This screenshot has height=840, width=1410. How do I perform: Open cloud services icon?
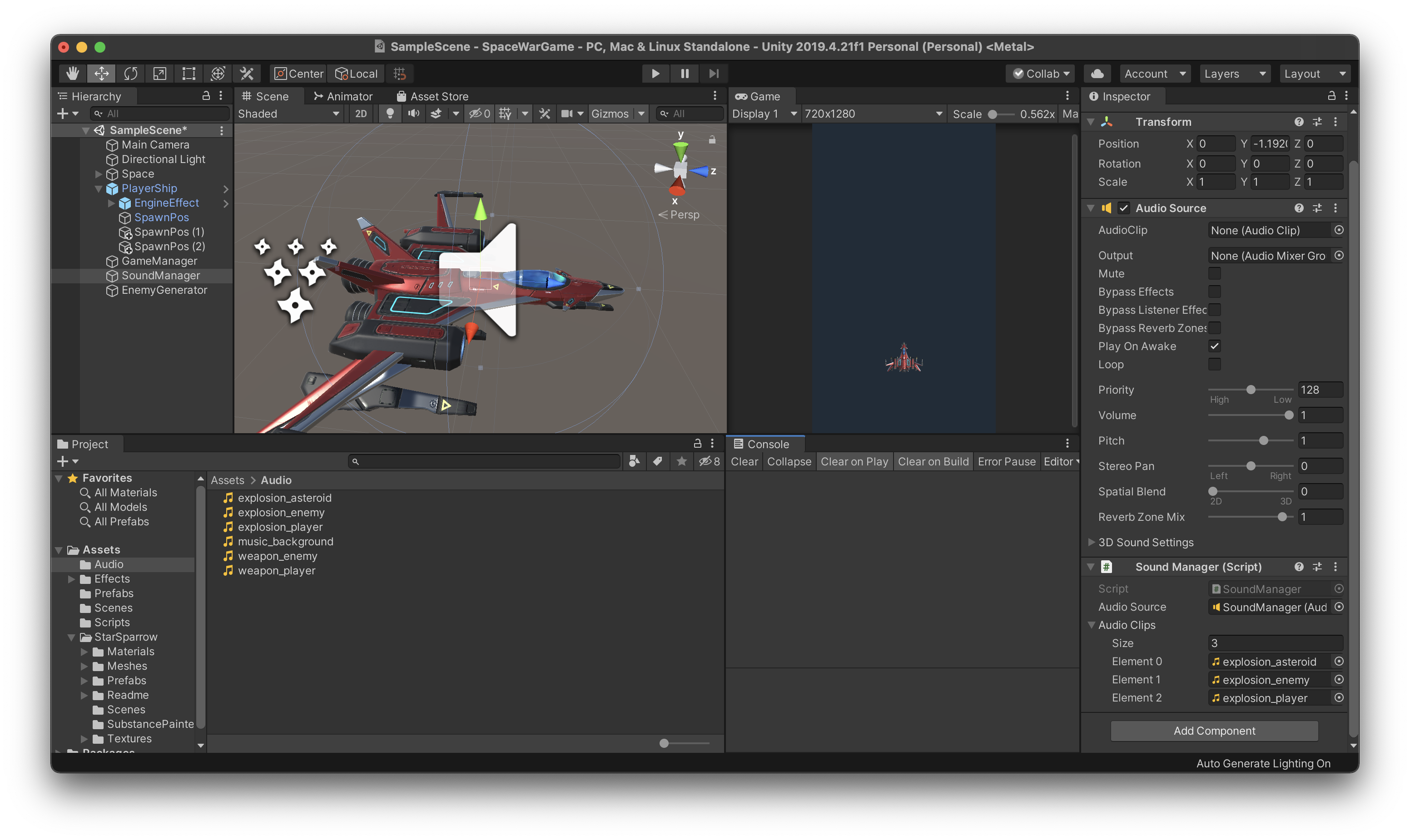pyautogui.click(x=1097, y=74)
